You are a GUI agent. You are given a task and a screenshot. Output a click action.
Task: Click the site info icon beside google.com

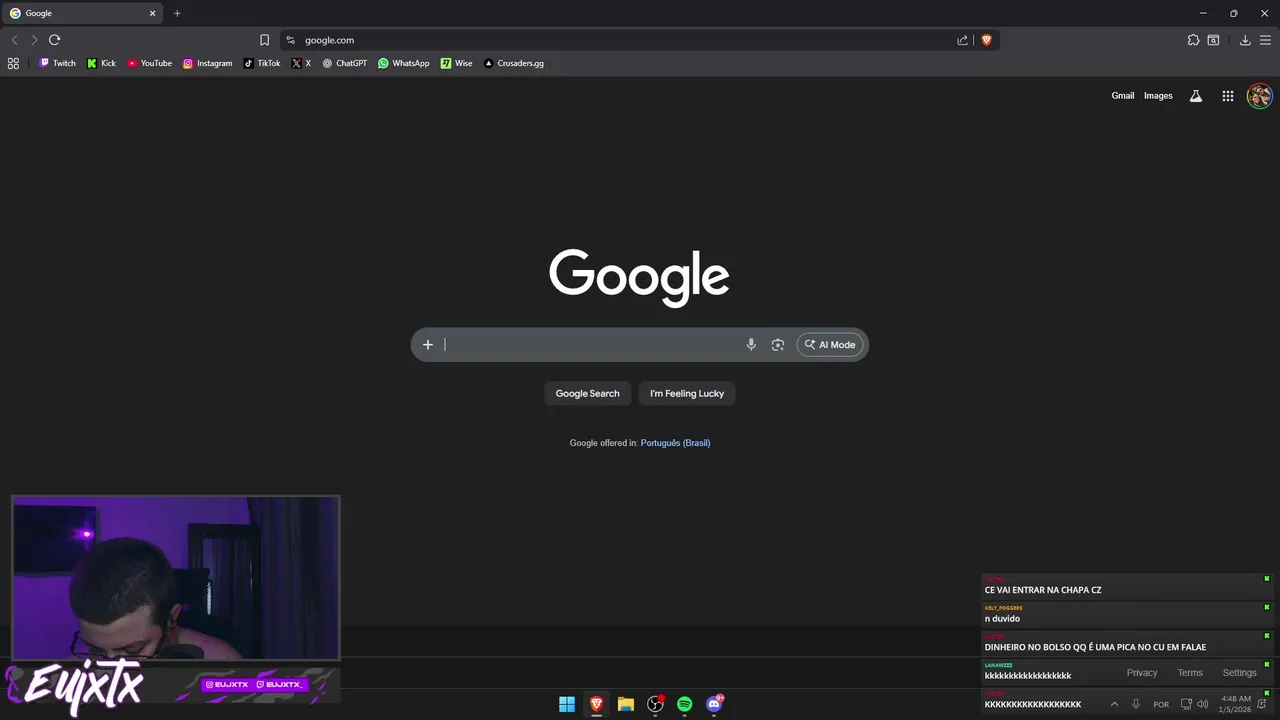coord(290,40)
